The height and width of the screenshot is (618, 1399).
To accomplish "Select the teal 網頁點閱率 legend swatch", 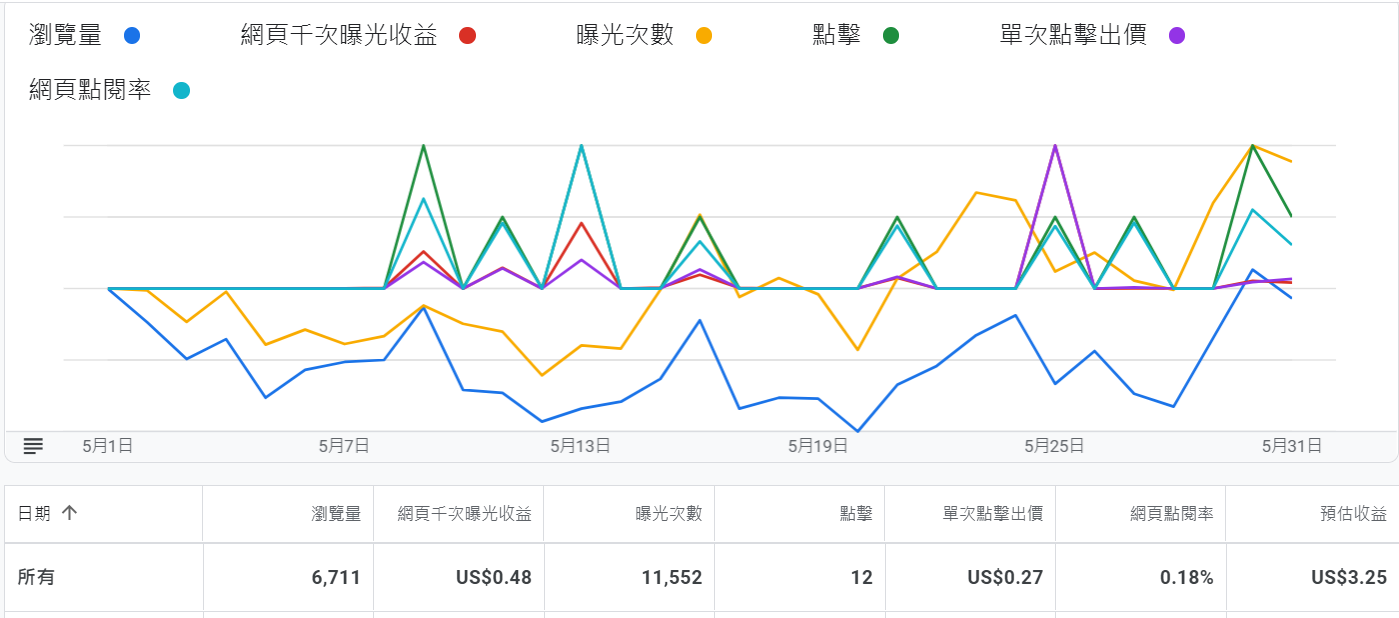I will (181, 91).
